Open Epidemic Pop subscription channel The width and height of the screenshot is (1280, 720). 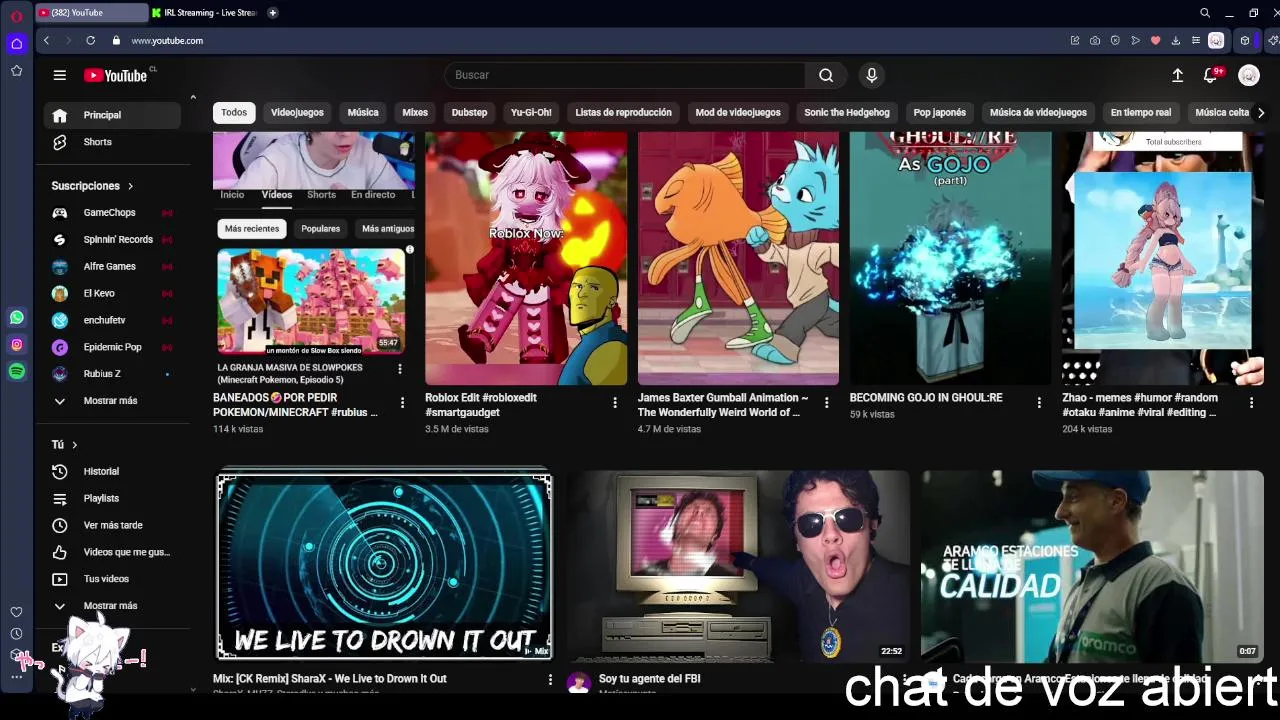(x=112, y=347)
